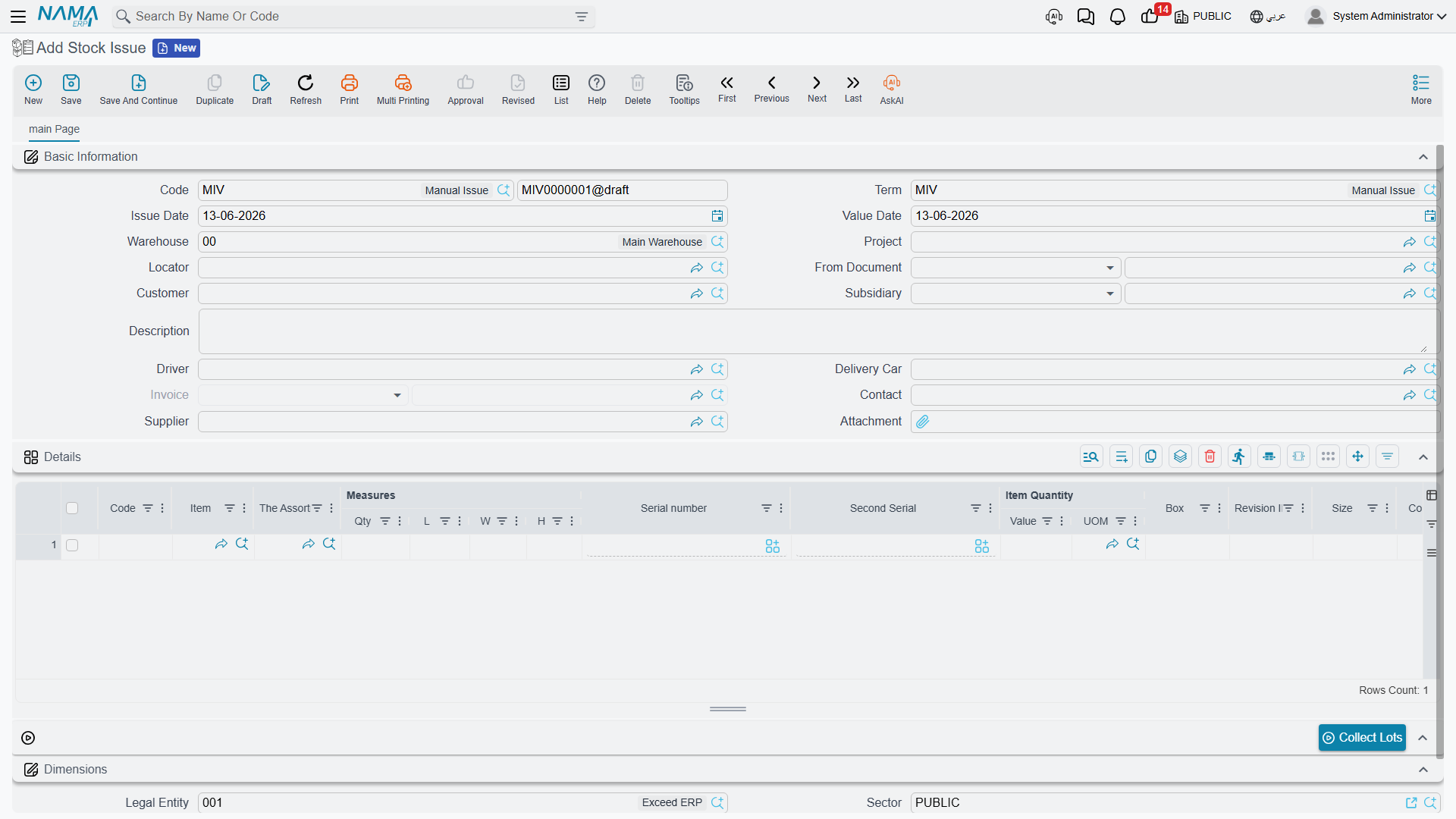Click the PUBLIC company selector
This screenshot has width=1456, height=819.
pos(1203,17)
